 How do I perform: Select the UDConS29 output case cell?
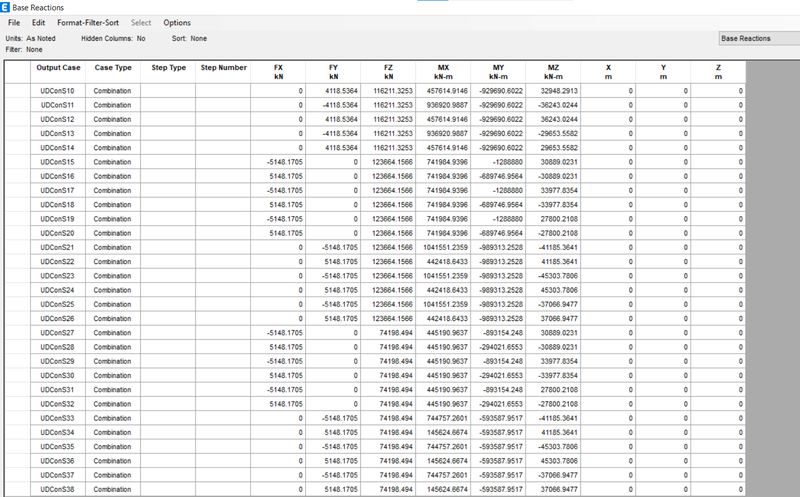coord(58,362)
